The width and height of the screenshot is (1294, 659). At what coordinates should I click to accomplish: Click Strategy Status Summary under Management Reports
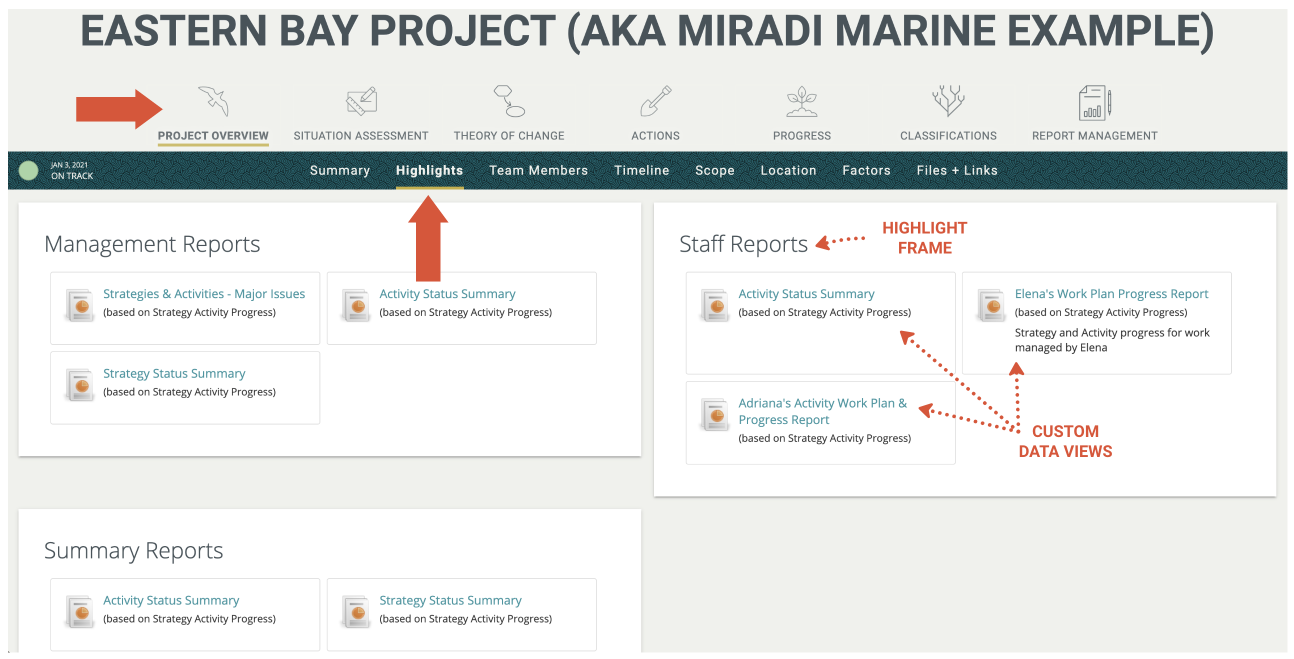point(173,372)
